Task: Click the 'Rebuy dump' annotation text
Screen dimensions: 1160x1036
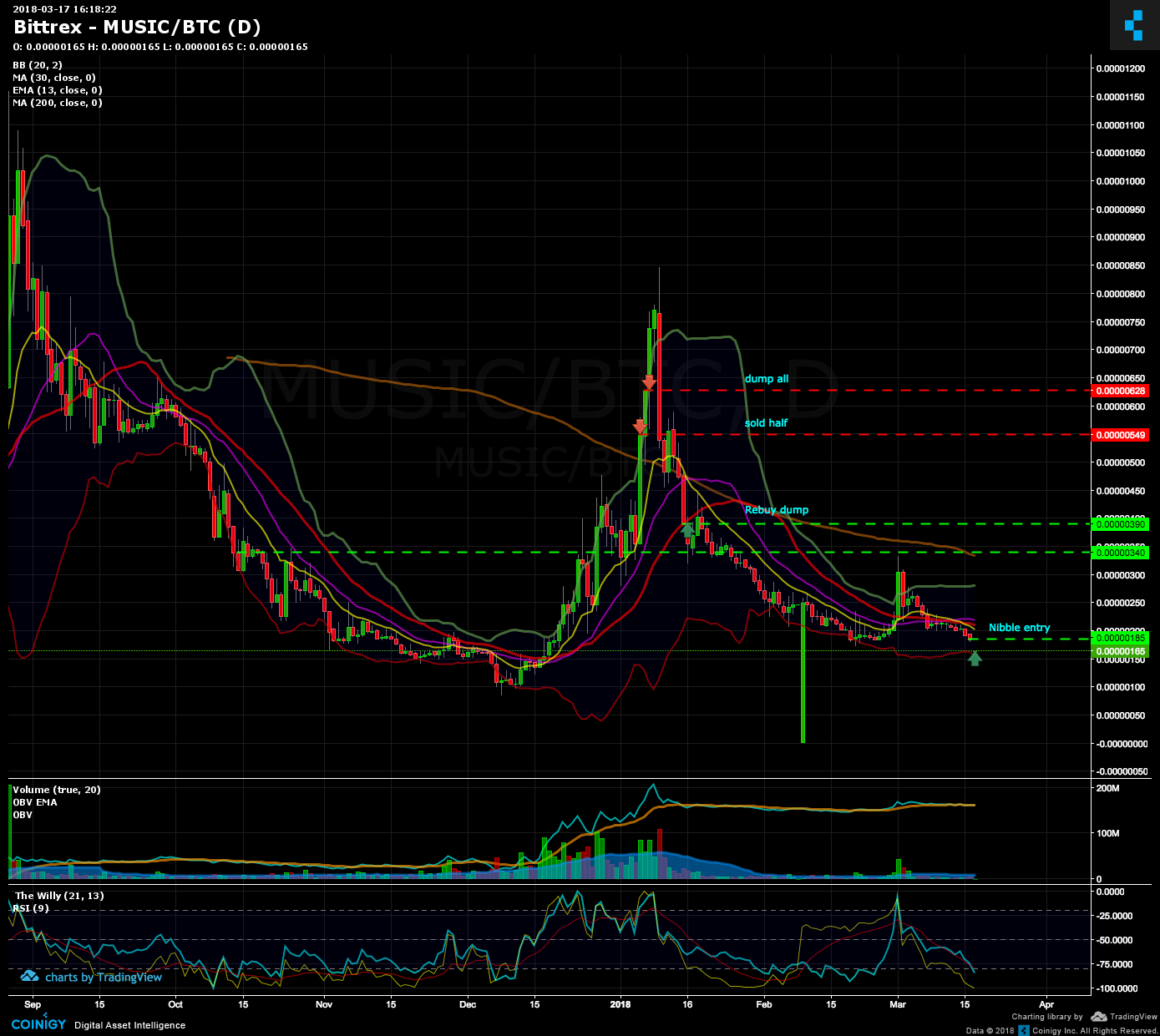Action: 777,510
